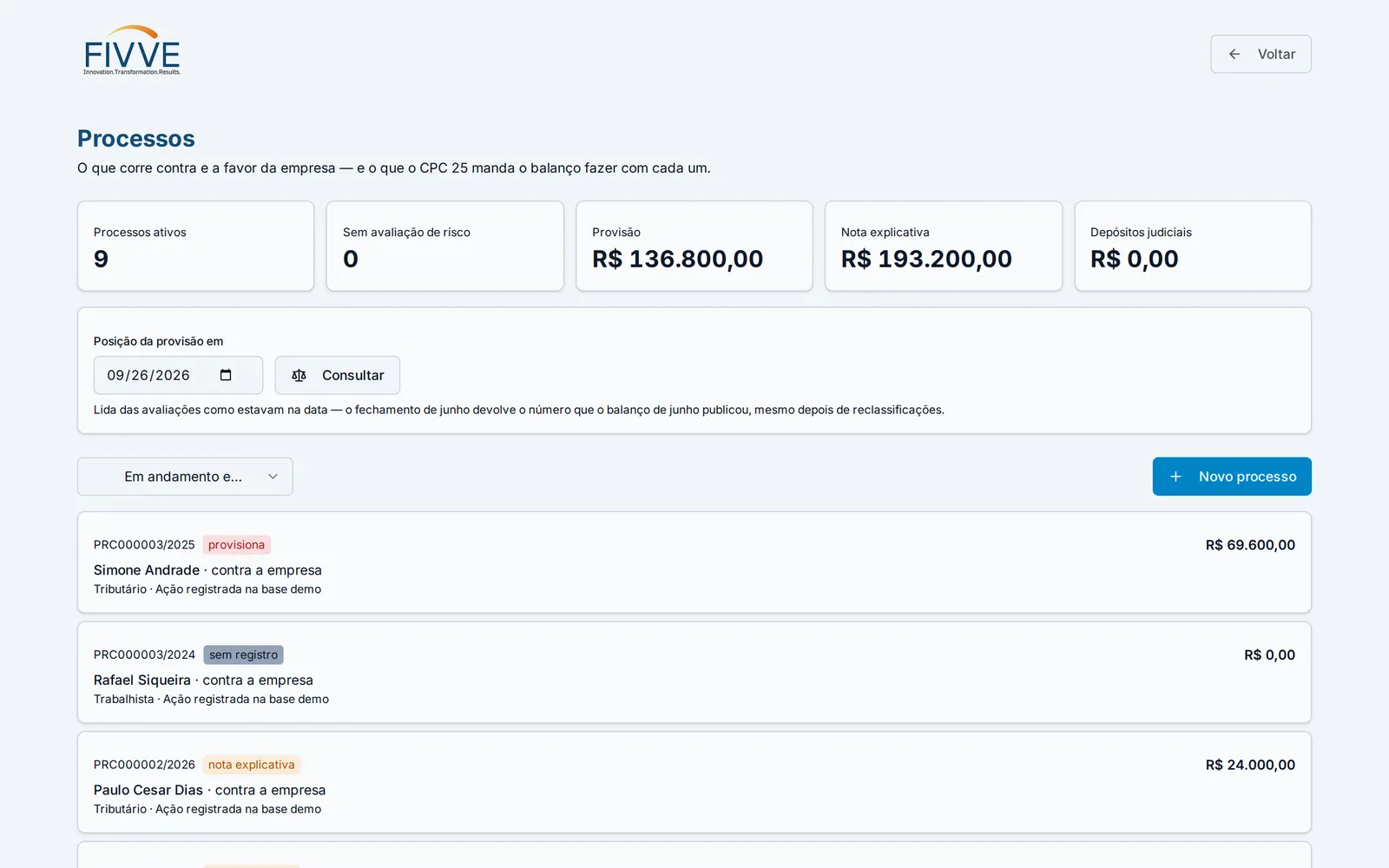
Task: Focus the provision position date field 09/26/2026
Action: tap(178, 375)
